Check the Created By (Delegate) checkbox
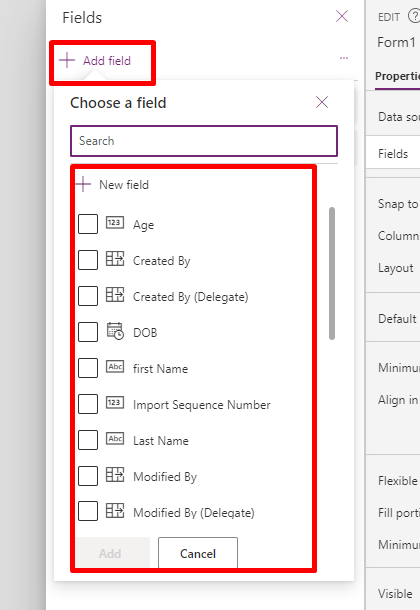The height and width of the screenshot is (610, 420). [x=88, y=296]
